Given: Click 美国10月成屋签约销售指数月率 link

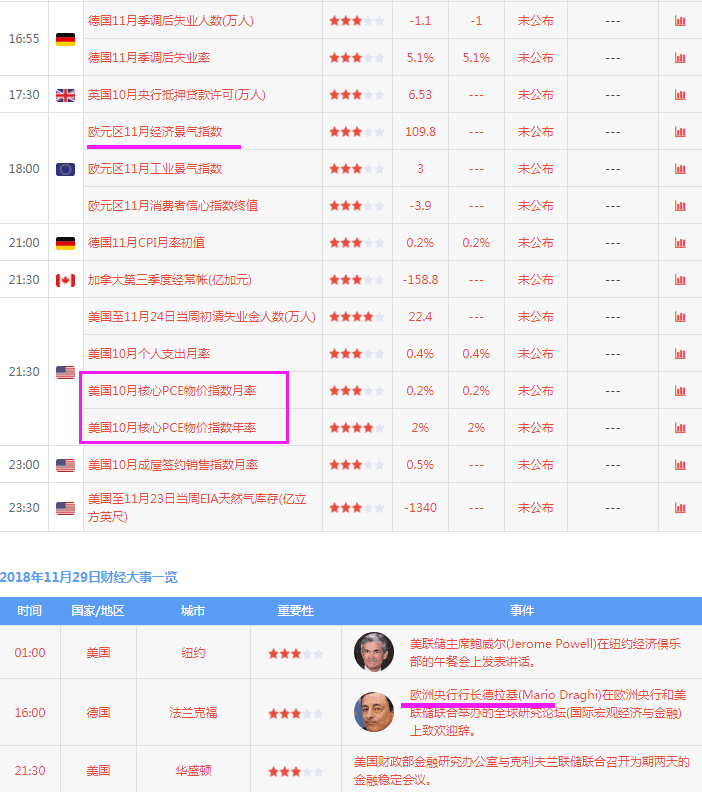Looking at the screenshot, I should click(173, 465).
